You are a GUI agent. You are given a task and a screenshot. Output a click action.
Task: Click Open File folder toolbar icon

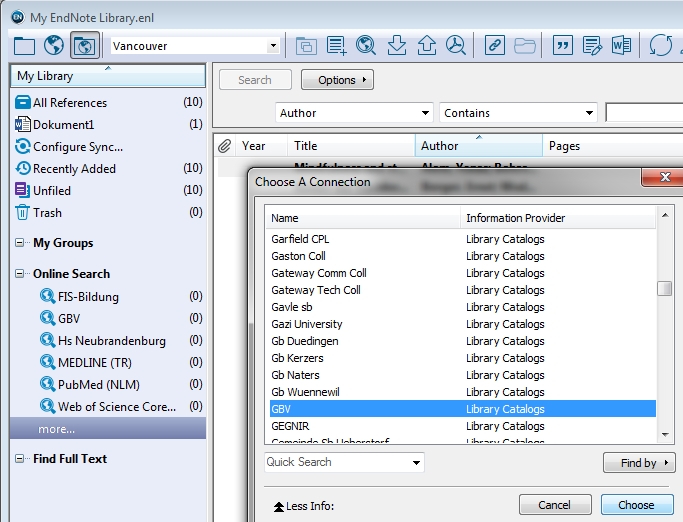pos(524,45)
